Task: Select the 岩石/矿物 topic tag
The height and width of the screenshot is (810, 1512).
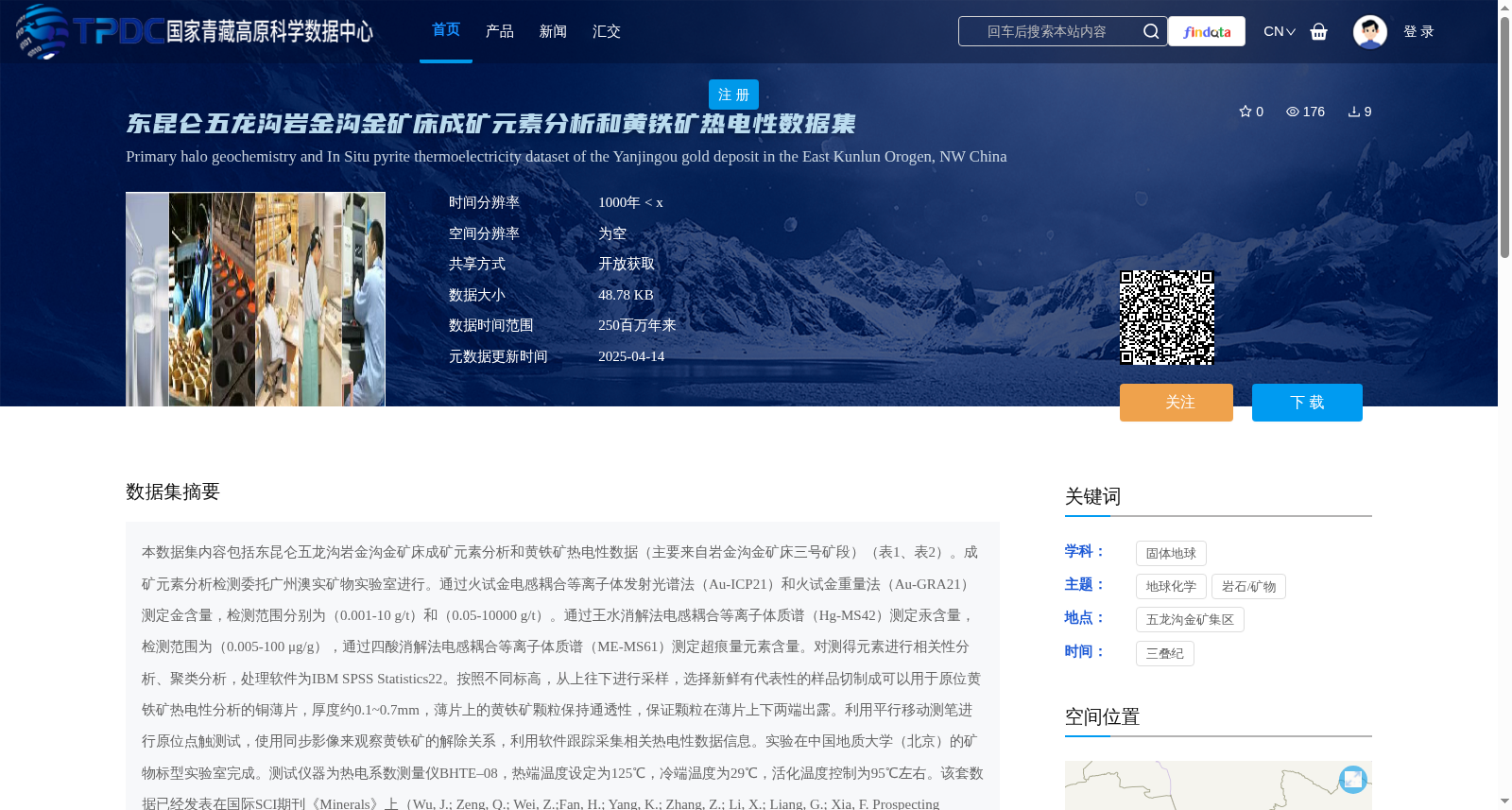Action: click(1248, 587)
